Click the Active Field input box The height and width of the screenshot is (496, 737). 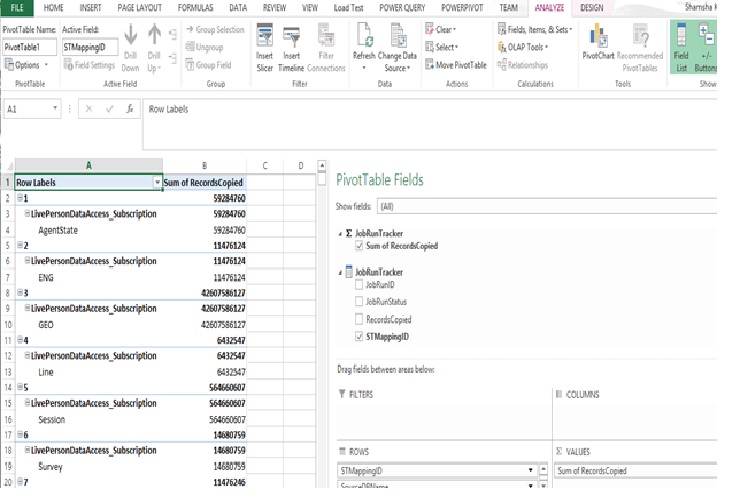point(90,47)
